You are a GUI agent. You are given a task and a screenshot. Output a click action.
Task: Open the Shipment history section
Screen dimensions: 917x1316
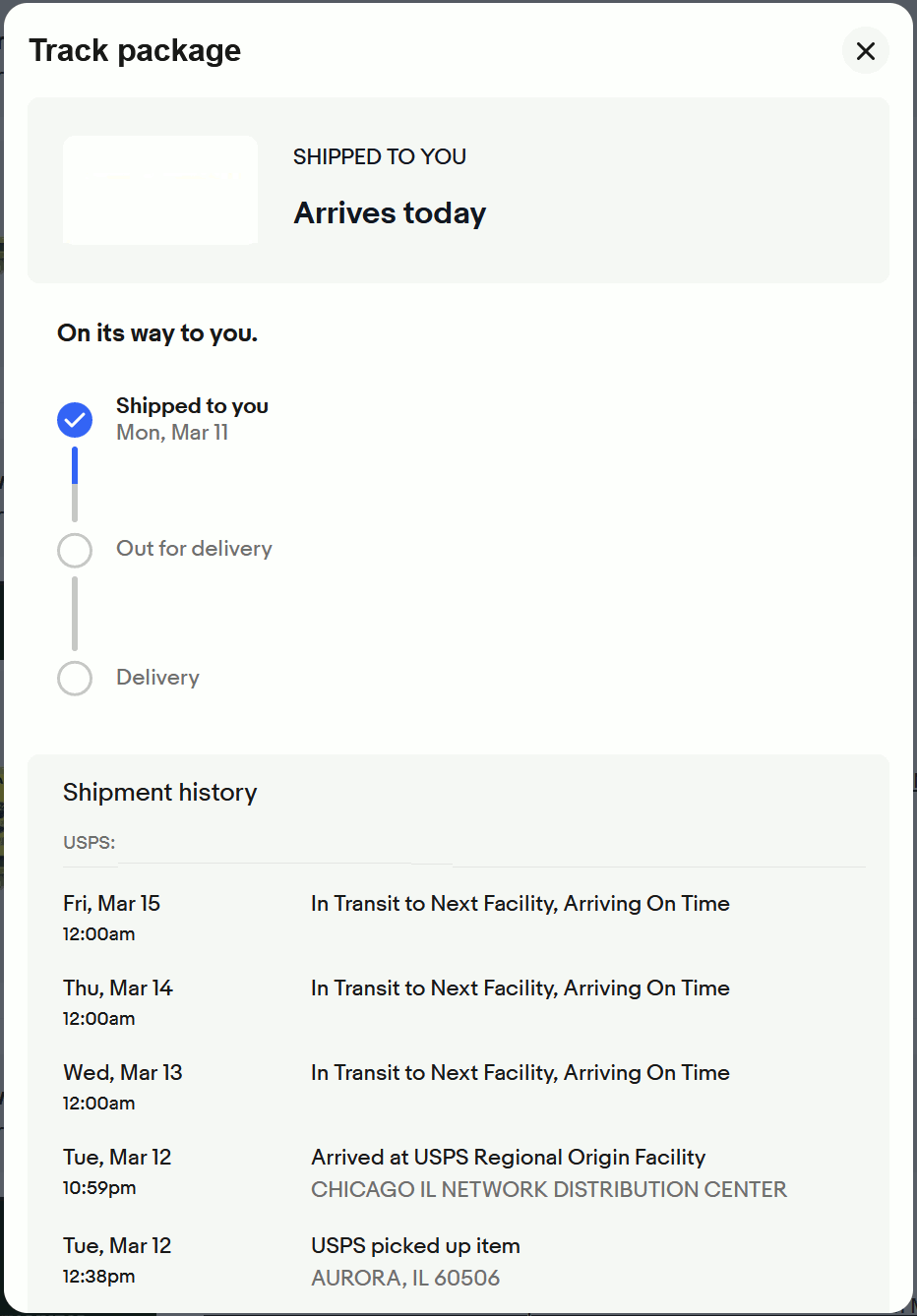pyautogui.click(x=159, y=792)
